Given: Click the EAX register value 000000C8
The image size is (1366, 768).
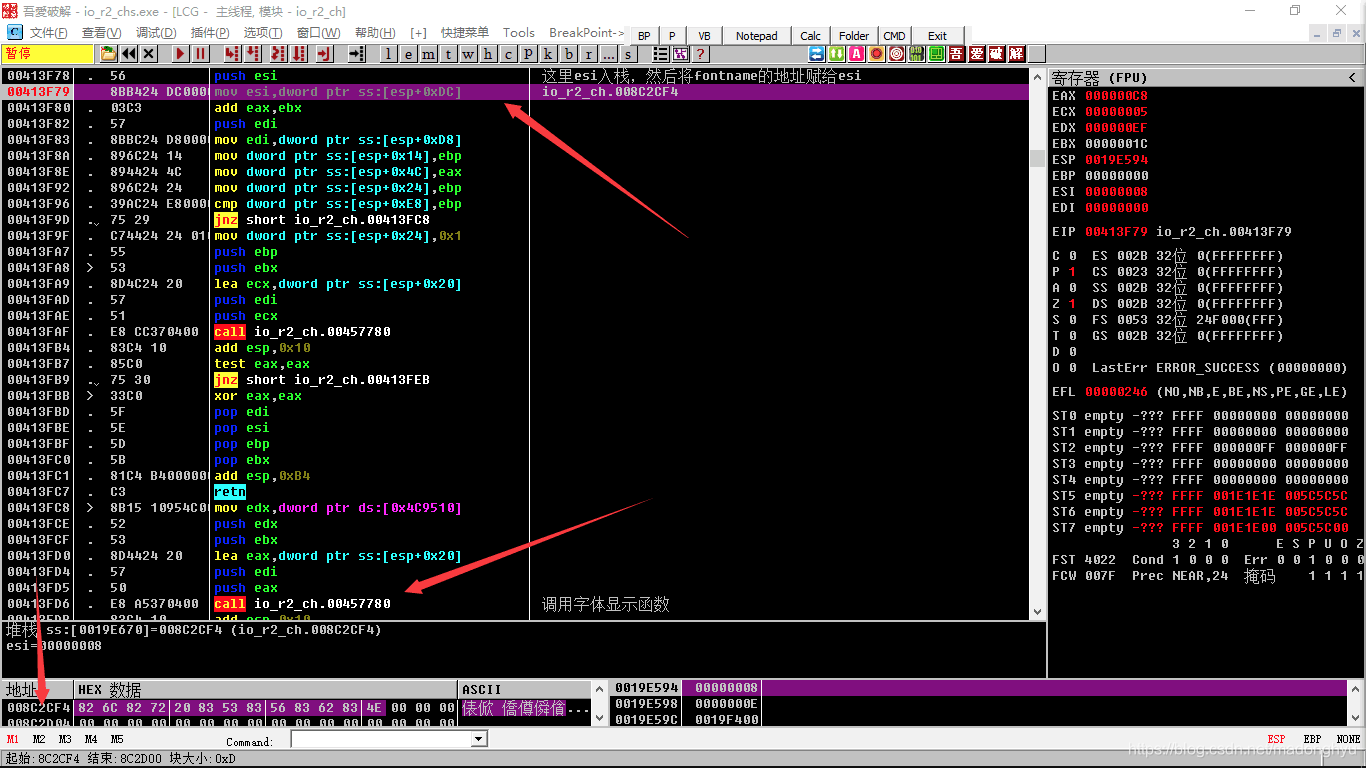Looking at the screenshot, I should pyautogui.click(x=1117, y=95).
